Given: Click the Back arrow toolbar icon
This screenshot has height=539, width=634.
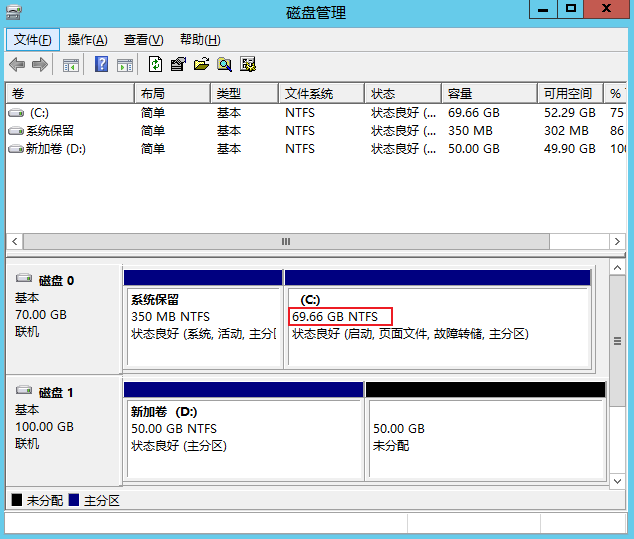Looking at the screenshot, I should point(17,65).
